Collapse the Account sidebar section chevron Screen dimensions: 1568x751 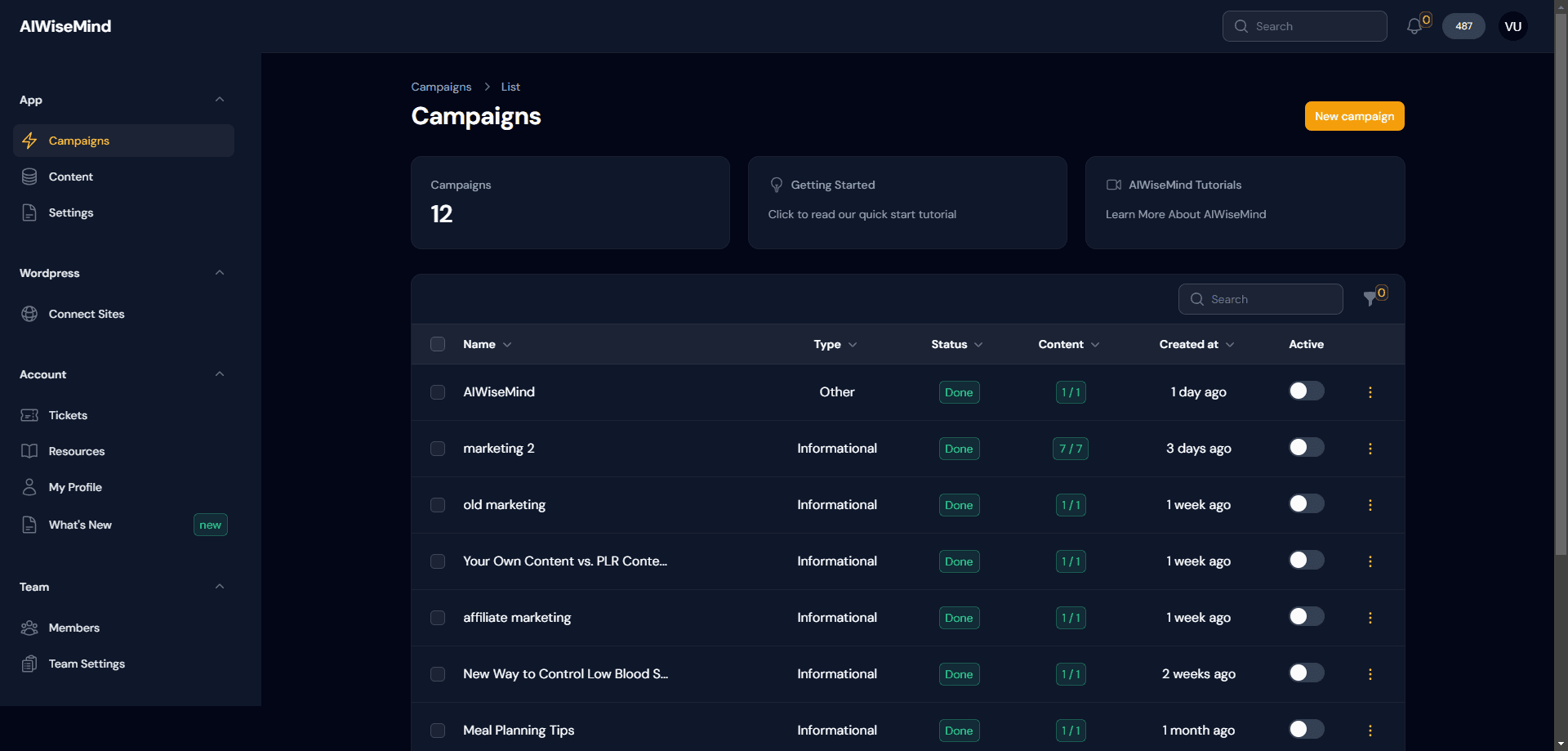220,374
